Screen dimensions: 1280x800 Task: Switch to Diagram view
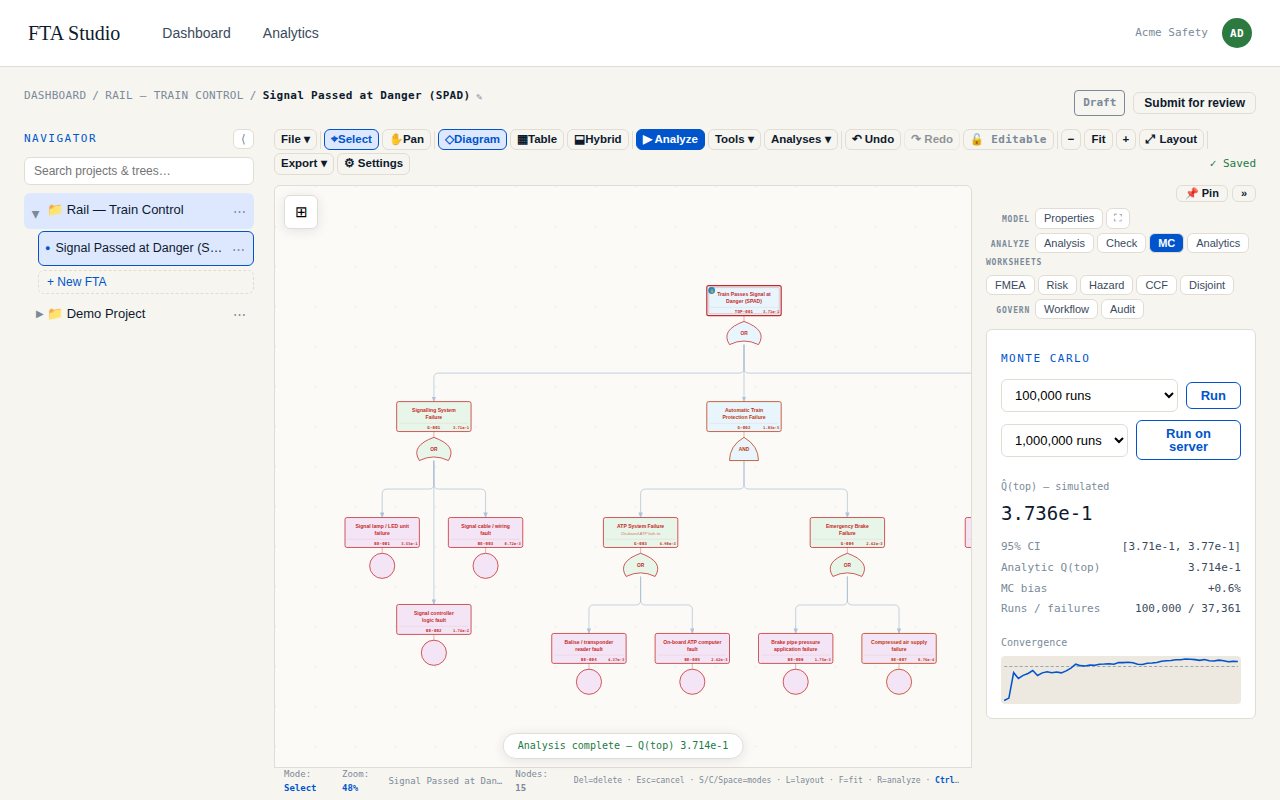tap(472, 139)
